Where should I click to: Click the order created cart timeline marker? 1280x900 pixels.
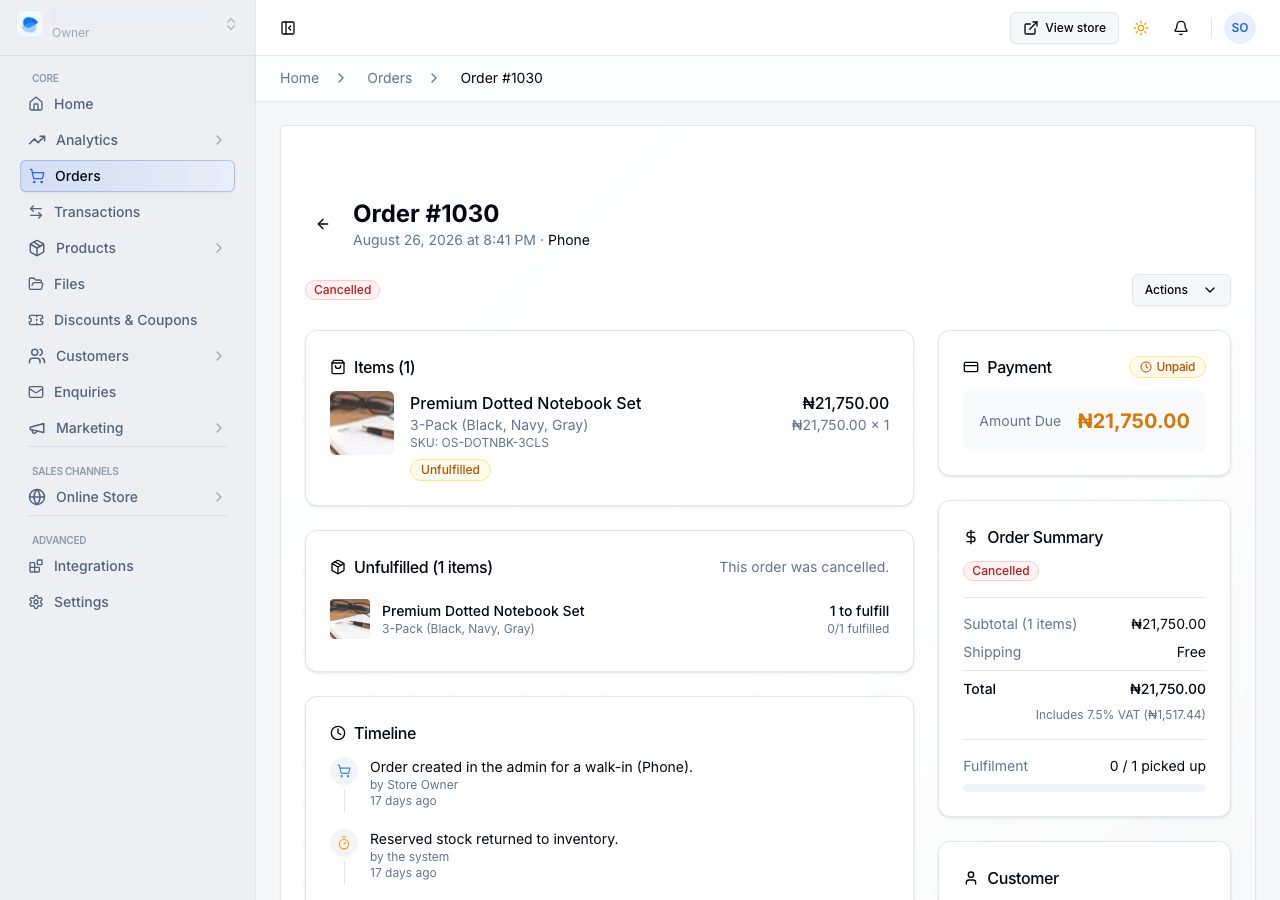click(344, 771)
